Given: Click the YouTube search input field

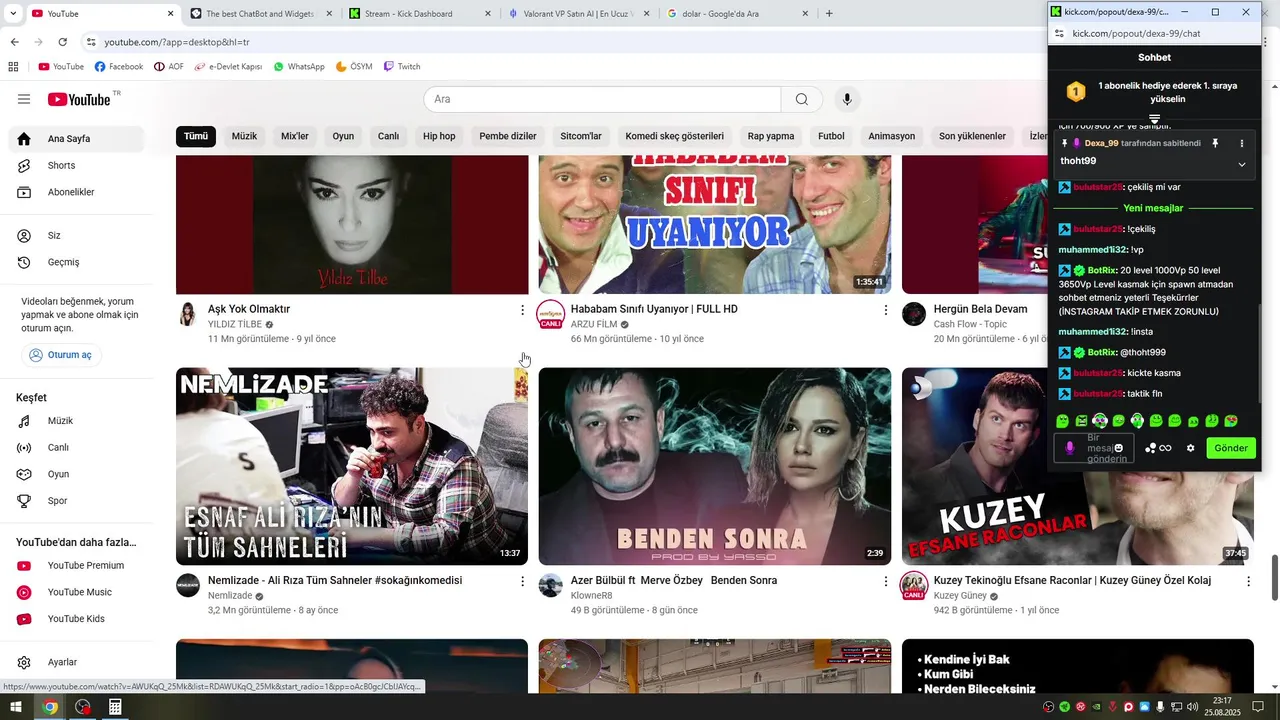Looking at the screenshot, I should click(x=602, y=99).
